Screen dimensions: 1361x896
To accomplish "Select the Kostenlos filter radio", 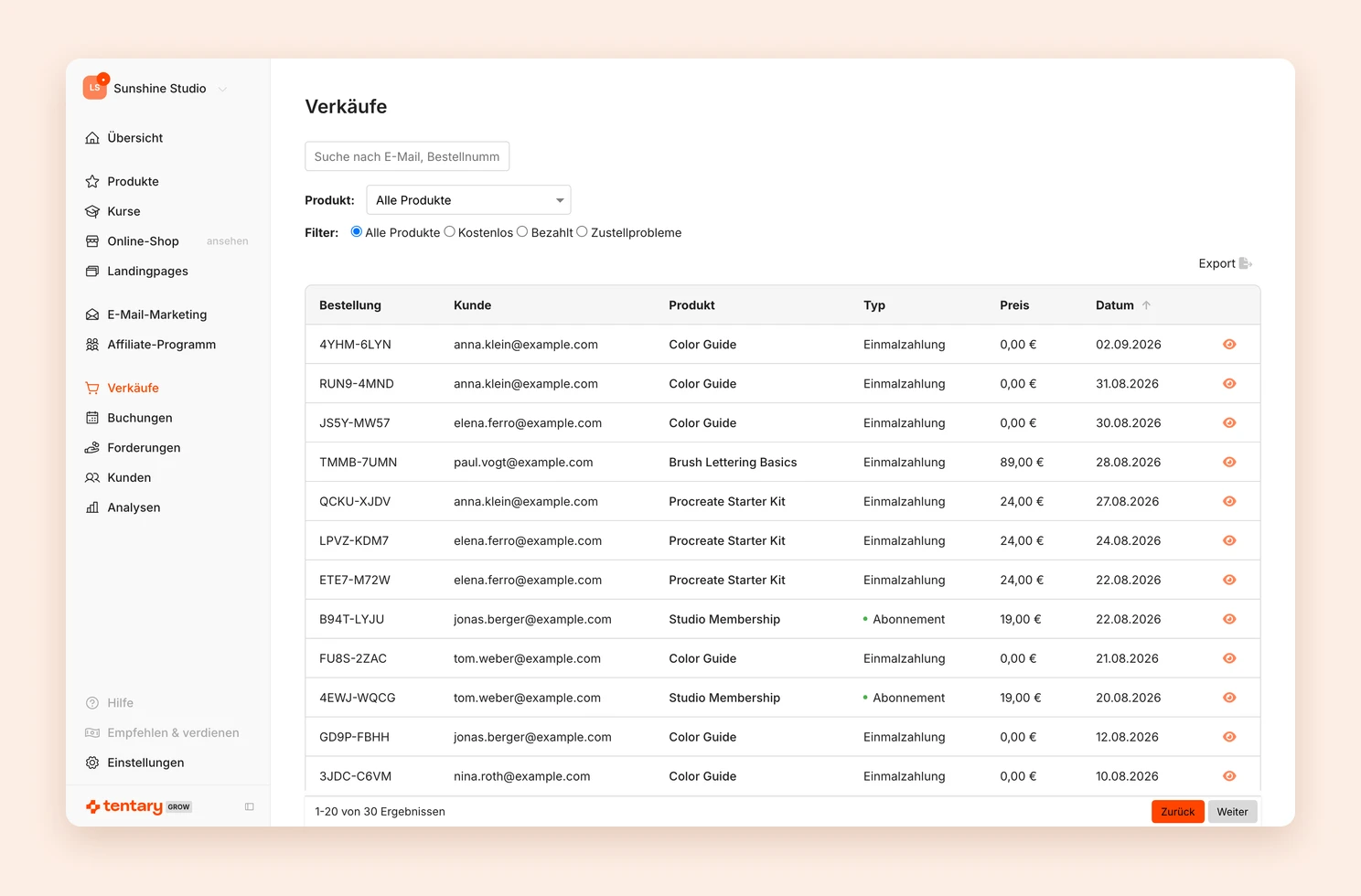I will (450, 232).
